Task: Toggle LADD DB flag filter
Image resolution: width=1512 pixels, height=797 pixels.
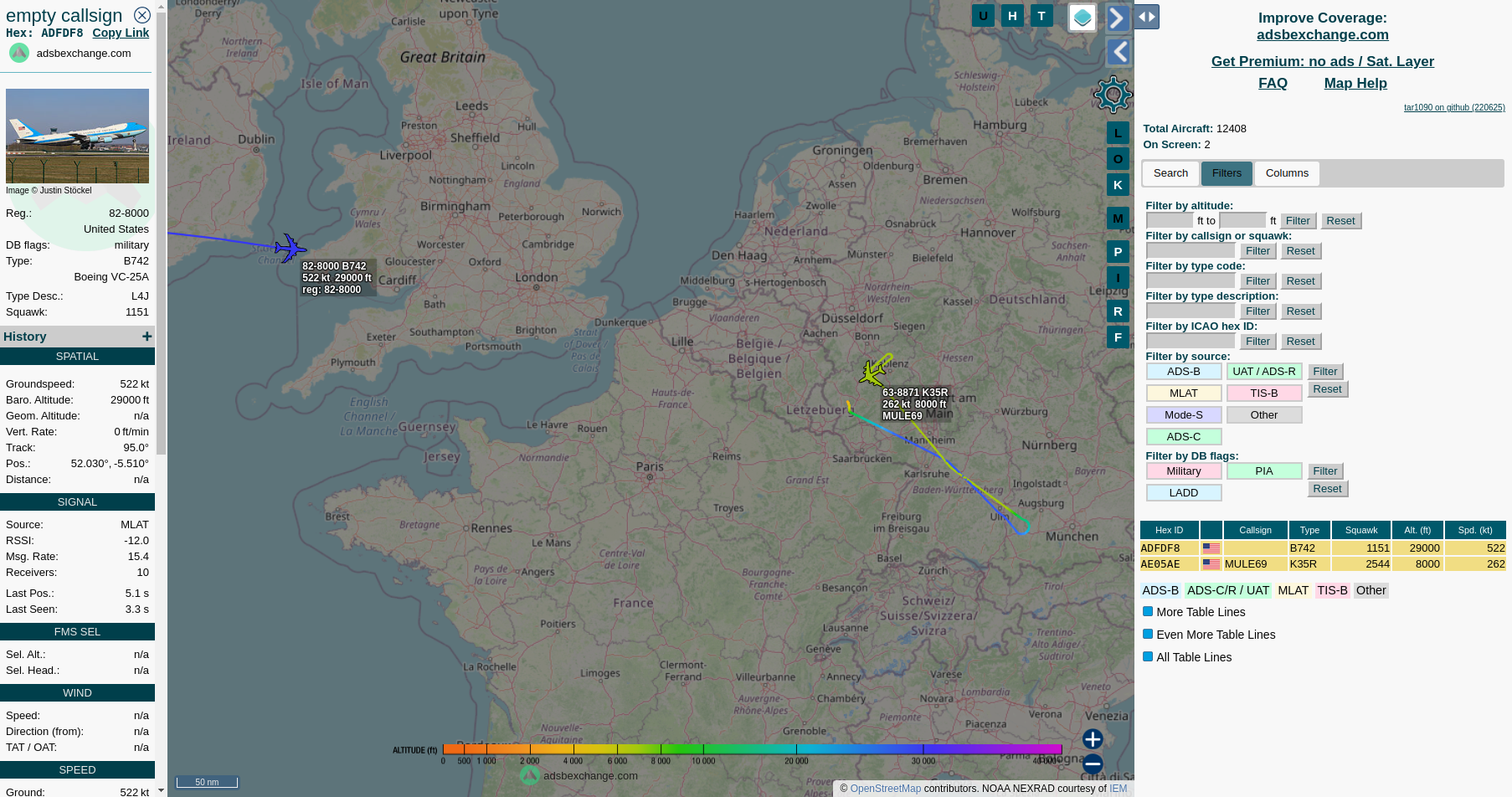Action: [x=1183, y=492]
